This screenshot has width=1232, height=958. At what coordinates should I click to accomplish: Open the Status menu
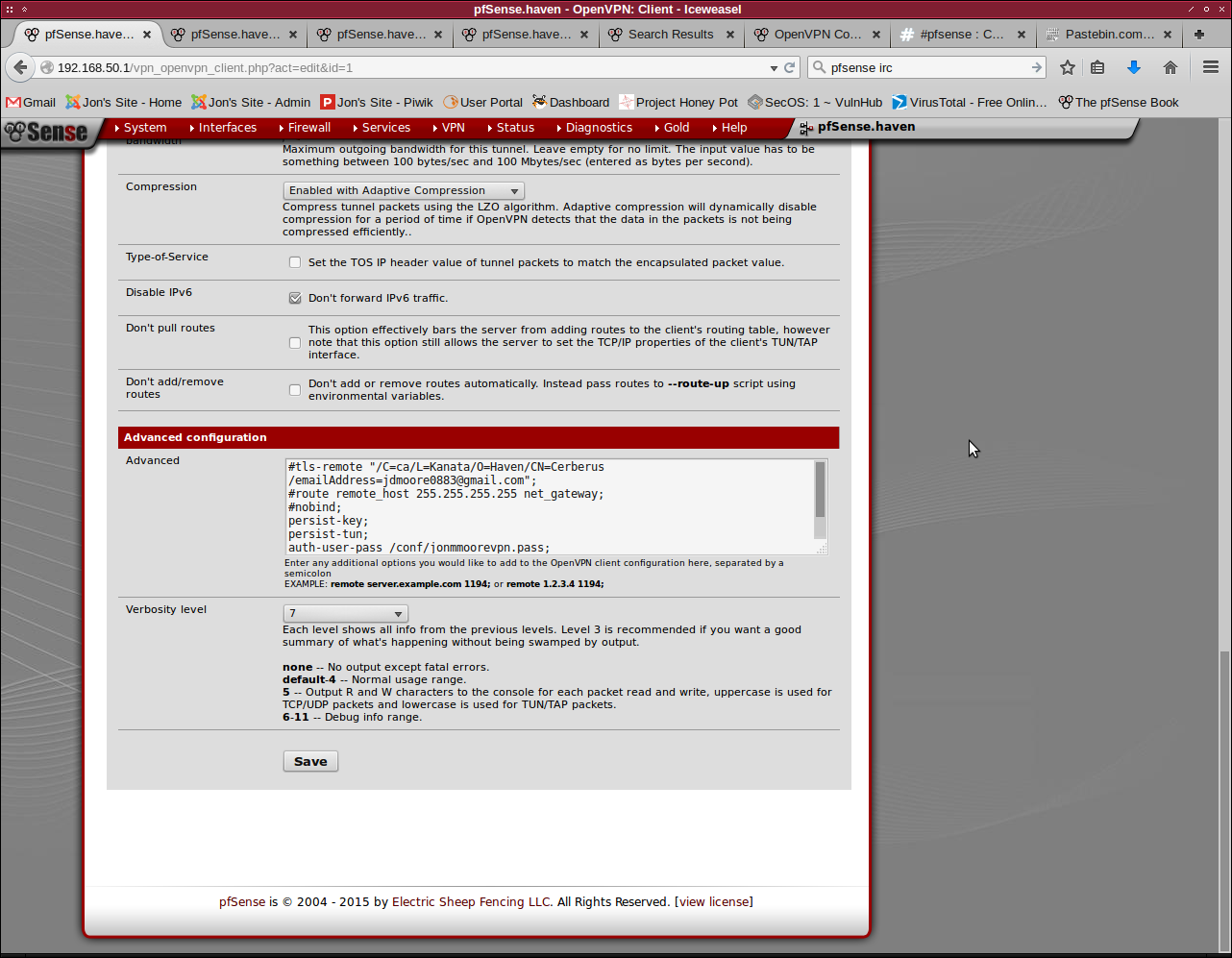click(x=510, y=127)
